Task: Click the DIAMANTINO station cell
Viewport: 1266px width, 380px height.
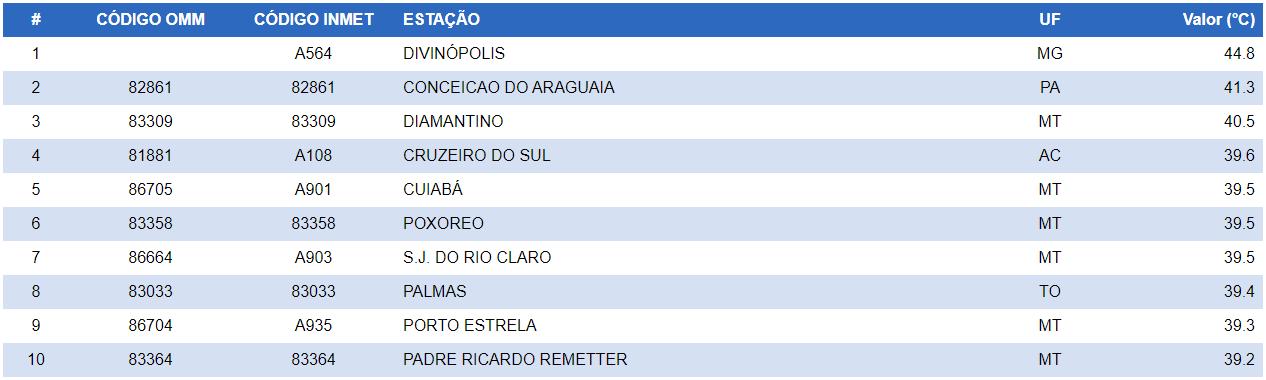Action: [x=453, y=122]
